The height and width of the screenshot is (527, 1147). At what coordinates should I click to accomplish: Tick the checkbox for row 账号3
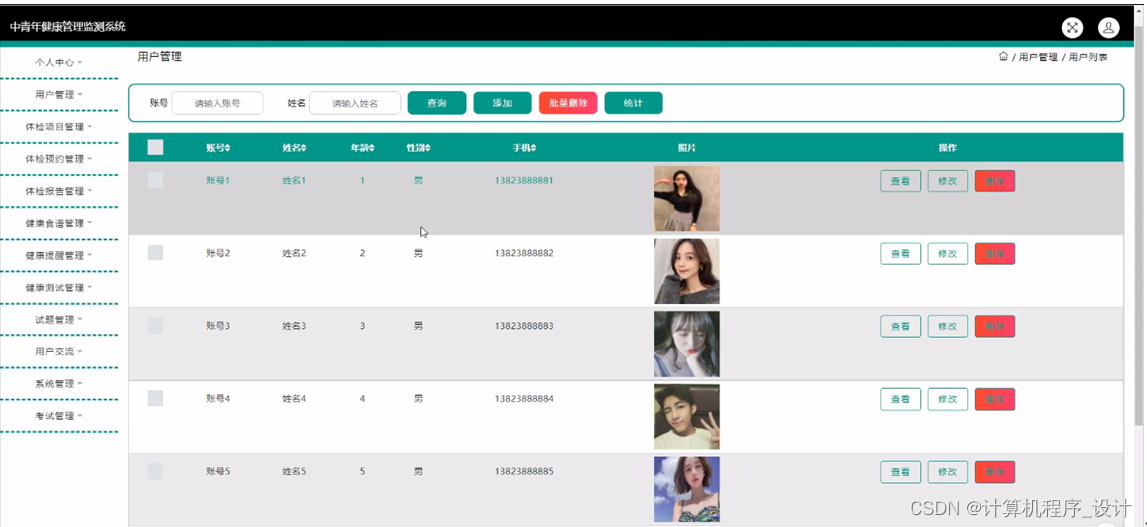(x=155, y=326)
